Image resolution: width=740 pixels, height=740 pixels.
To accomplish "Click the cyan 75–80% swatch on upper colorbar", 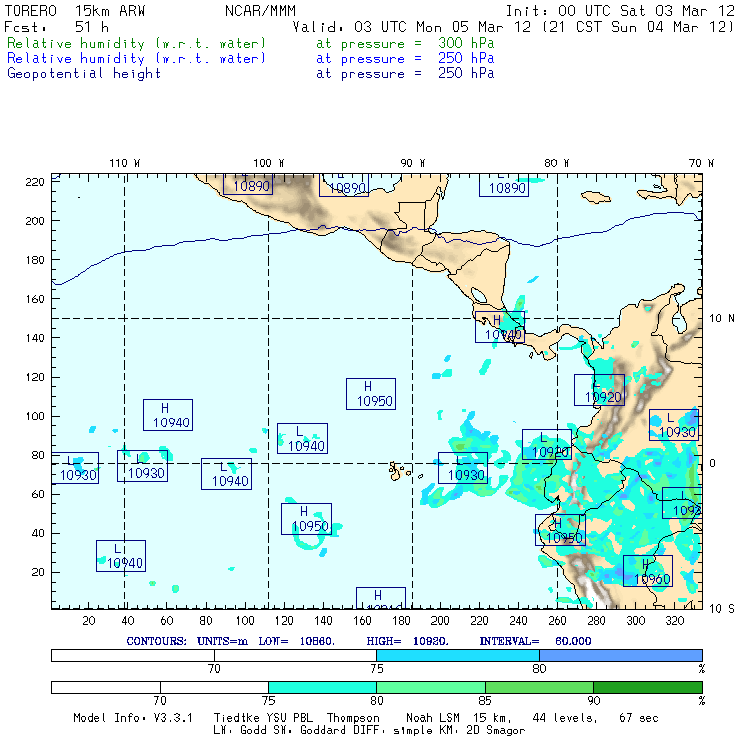I will pos(457,654).
